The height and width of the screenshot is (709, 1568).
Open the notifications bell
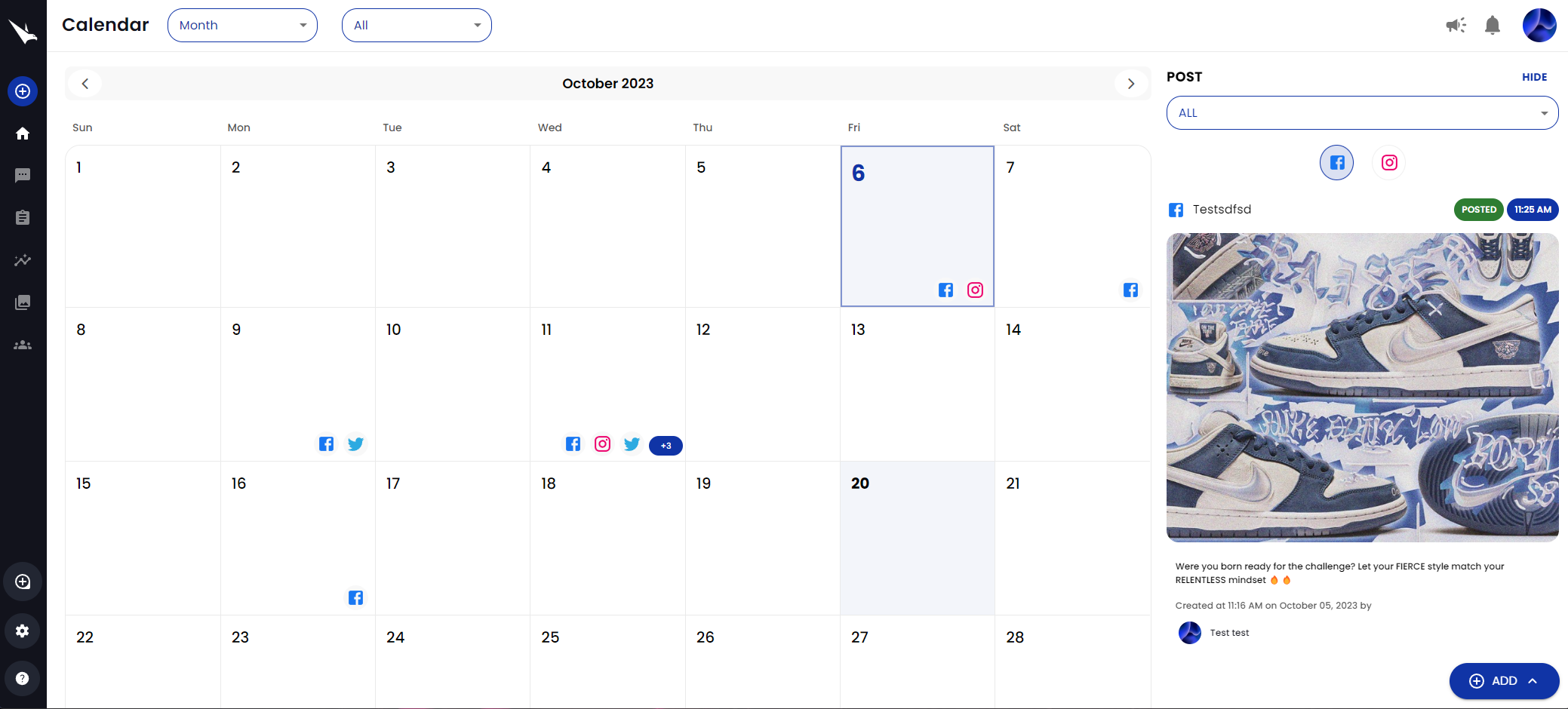(1492, 26)
